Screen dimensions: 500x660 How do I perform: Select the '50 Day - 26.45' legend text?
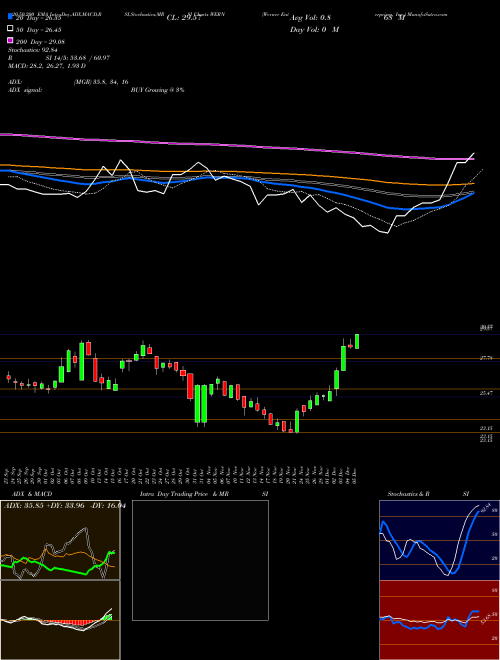[x=39, y=30]
